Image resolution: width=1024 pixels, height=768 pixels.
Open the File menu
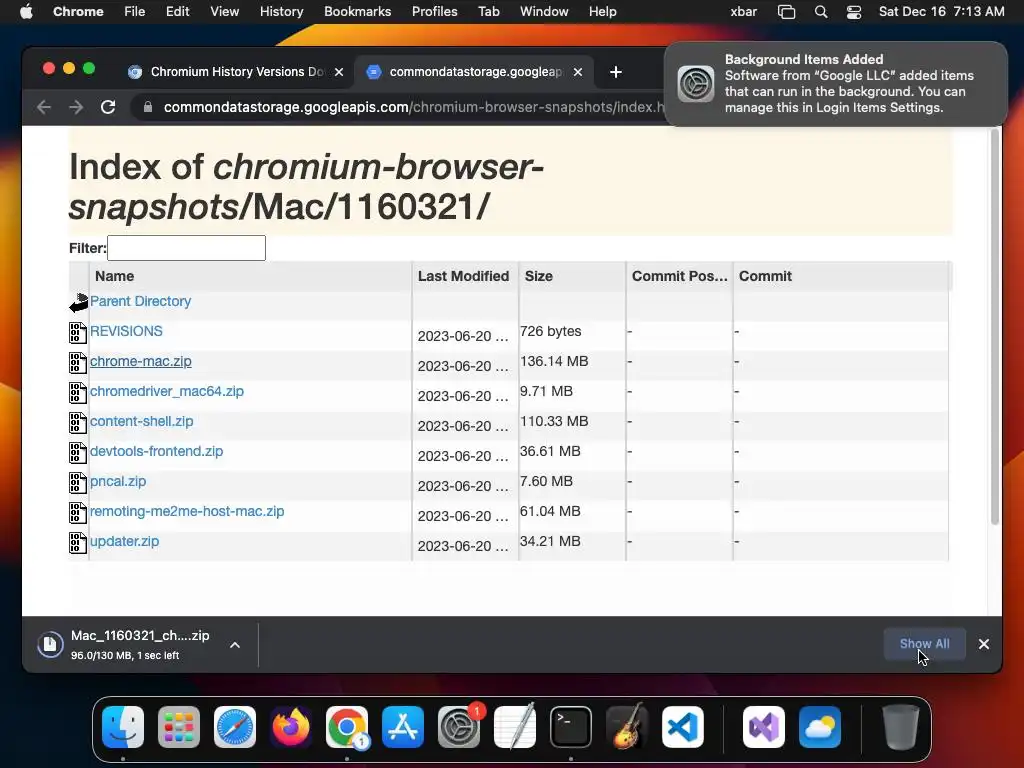coord(135,12)
